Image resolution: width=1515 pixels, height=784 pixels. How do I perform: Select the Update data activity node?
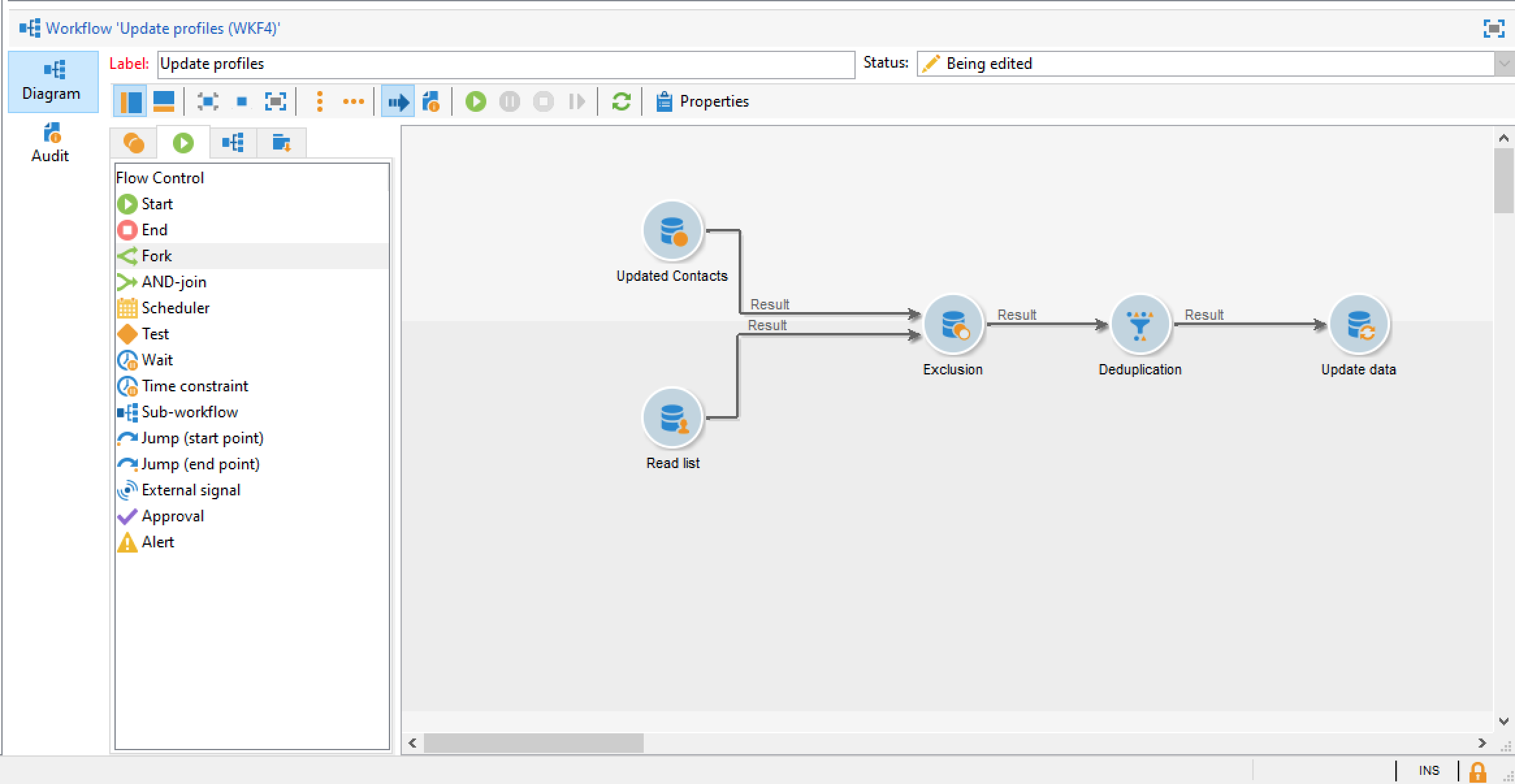[1358, 324]
